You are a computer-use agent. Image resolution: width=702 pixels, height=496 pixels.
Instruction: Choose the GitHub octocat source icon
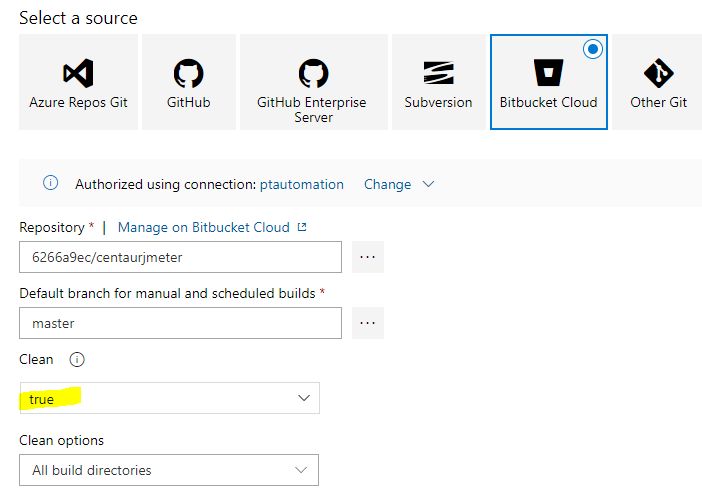188,73
